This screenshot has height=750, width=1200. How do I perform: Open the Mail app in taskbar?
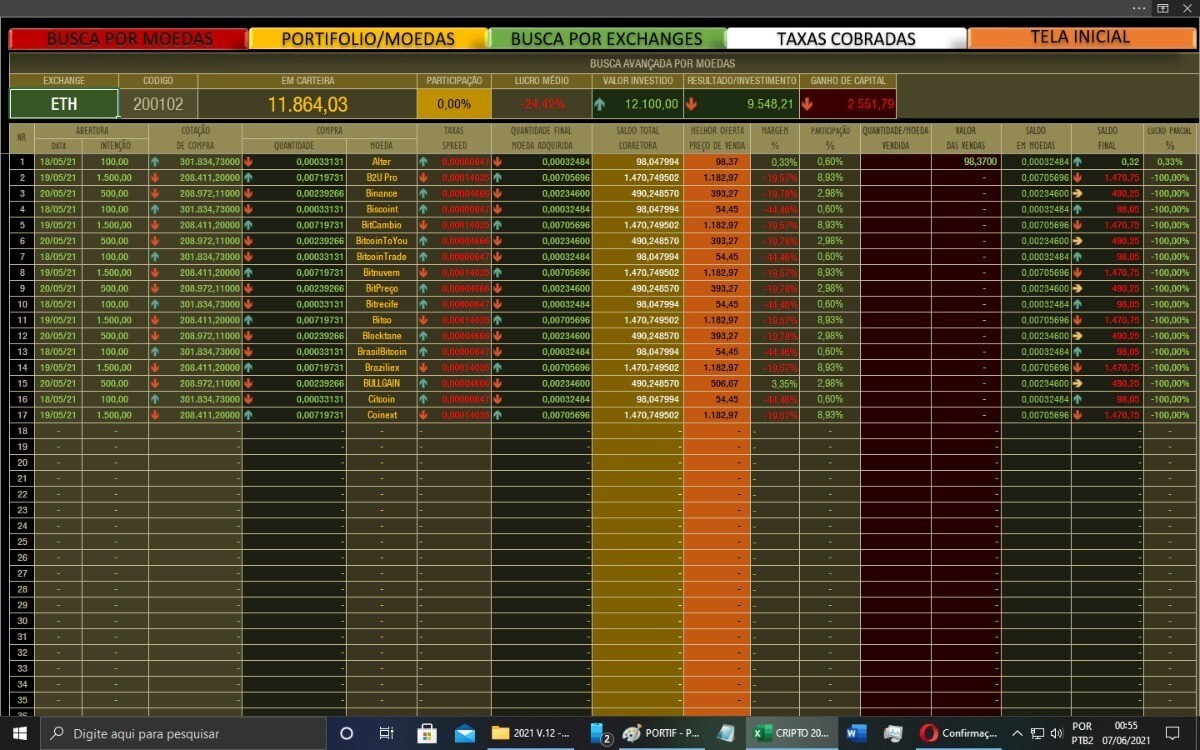[x=465, y=733]
